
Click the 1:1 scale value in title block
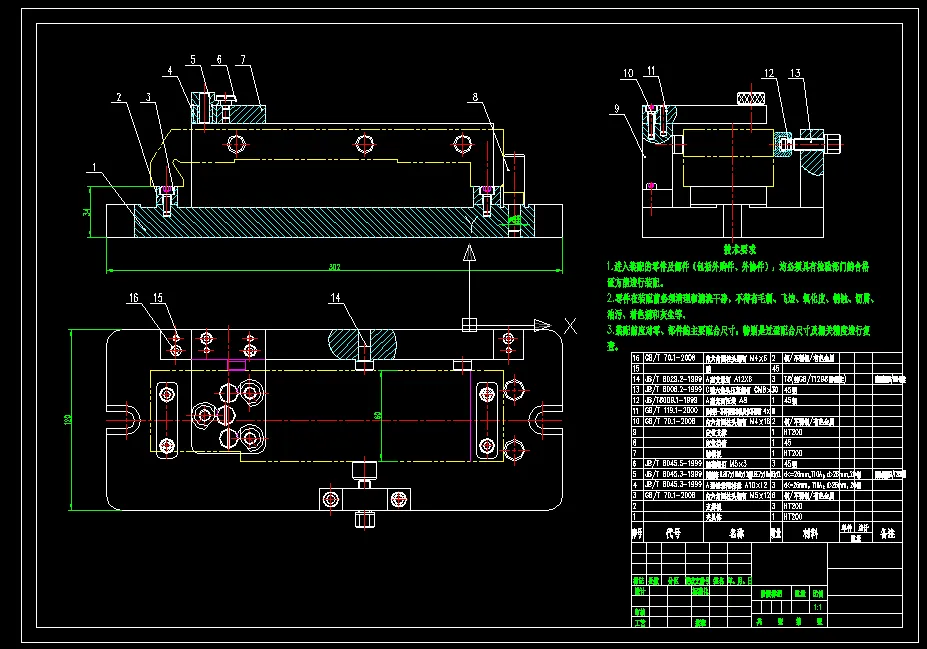[x=818, y=607]
